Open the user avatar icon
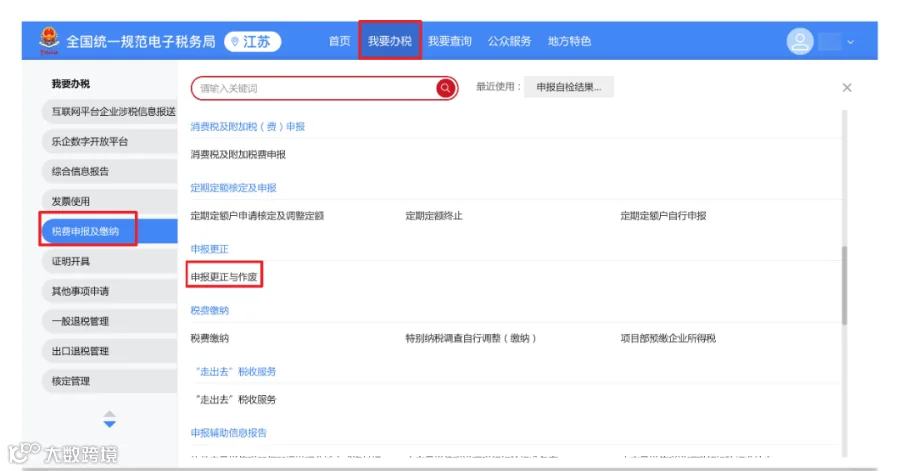 point(800,41)
